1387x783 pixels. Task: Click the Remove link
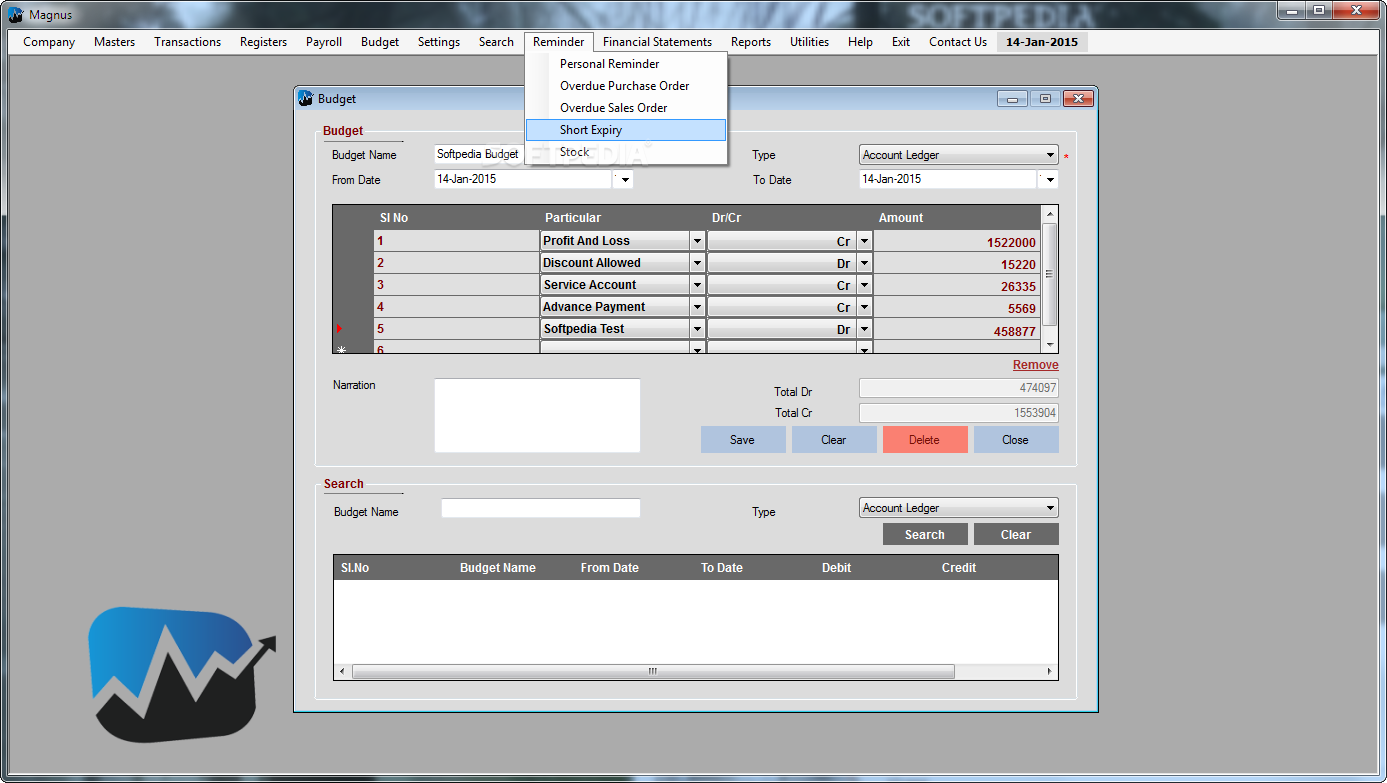[x=1035, y=365]
